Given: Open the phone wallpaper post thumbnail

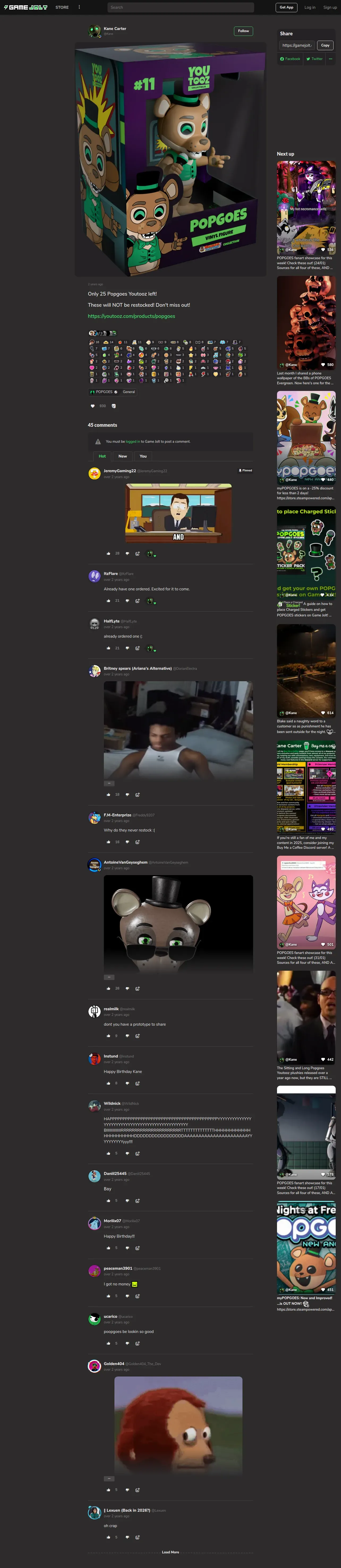Looking at the screenshot, I should [x=306, y=323].
